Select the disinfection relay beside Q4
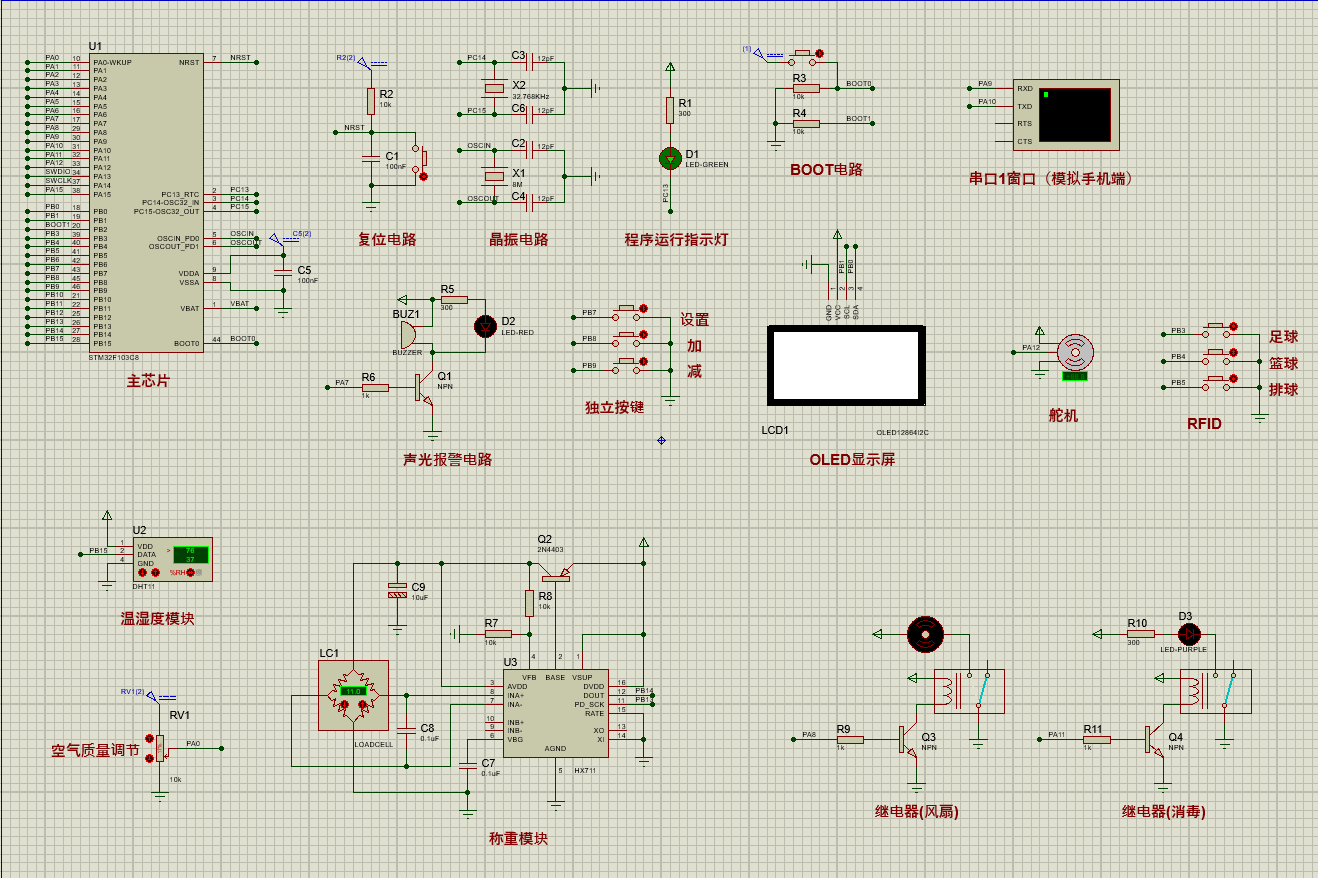1318x878 pixels. coord(1216,691)
